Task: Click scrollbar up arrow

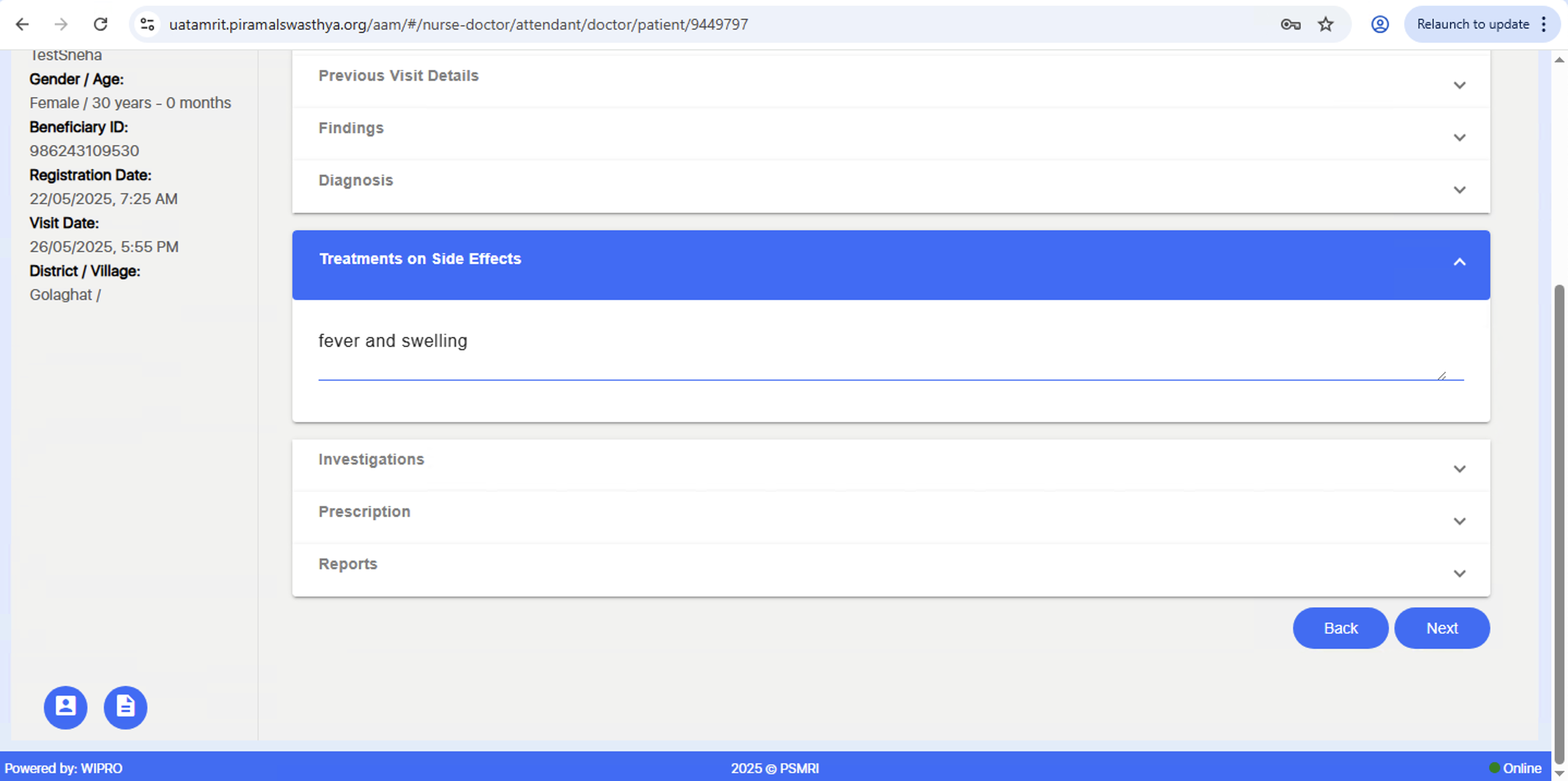Action: (x=1559, y=59)
